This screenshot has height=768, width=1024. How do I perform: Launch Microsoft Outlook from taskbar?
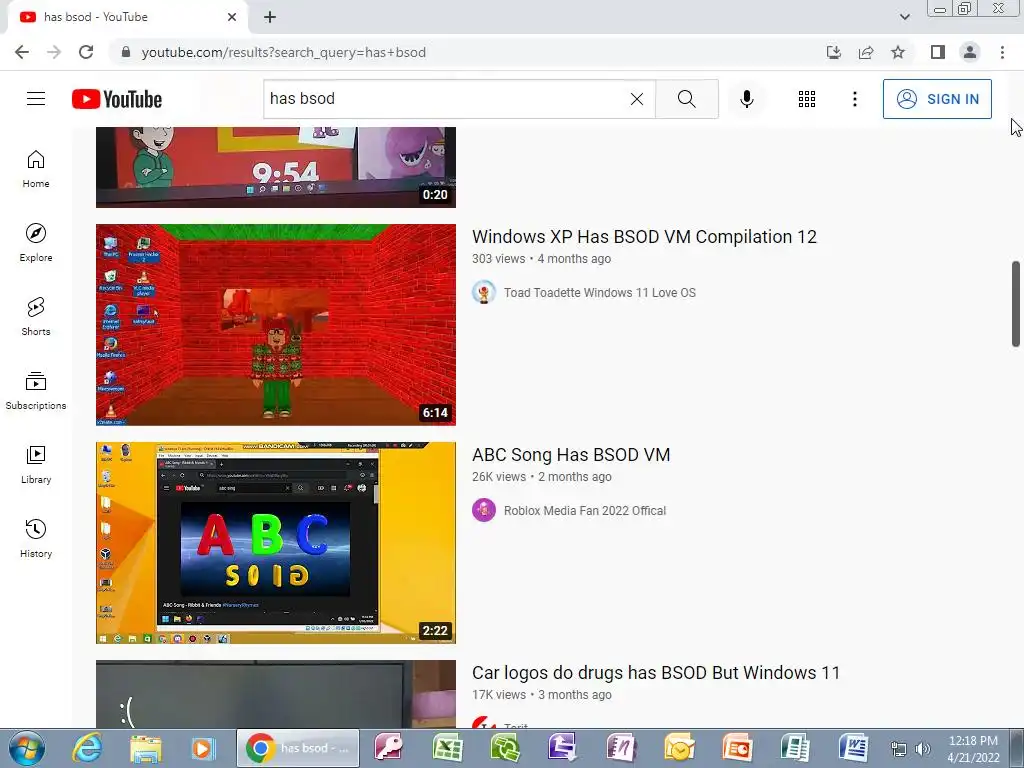pos(679,748)
